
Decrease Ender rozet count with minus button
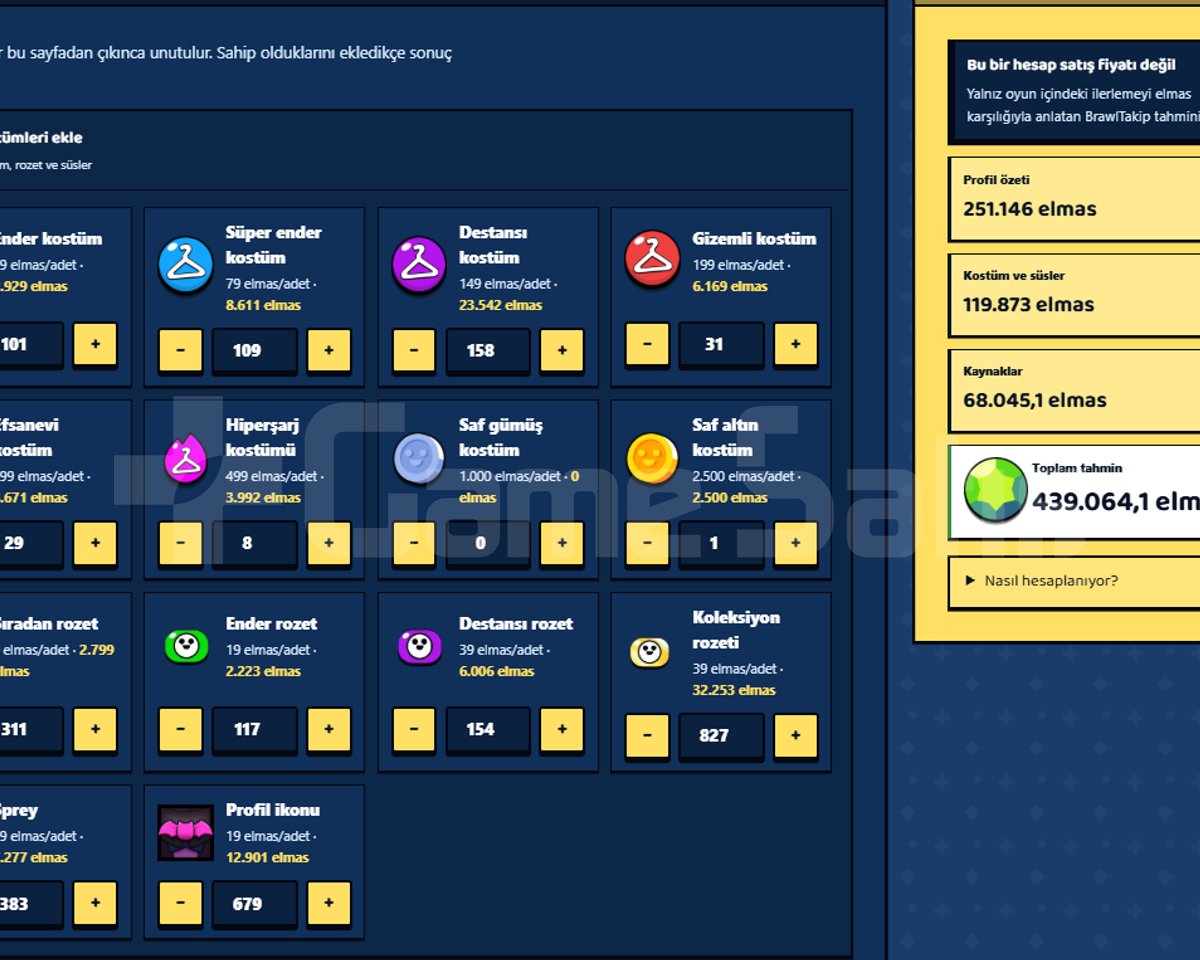point(181,729)
